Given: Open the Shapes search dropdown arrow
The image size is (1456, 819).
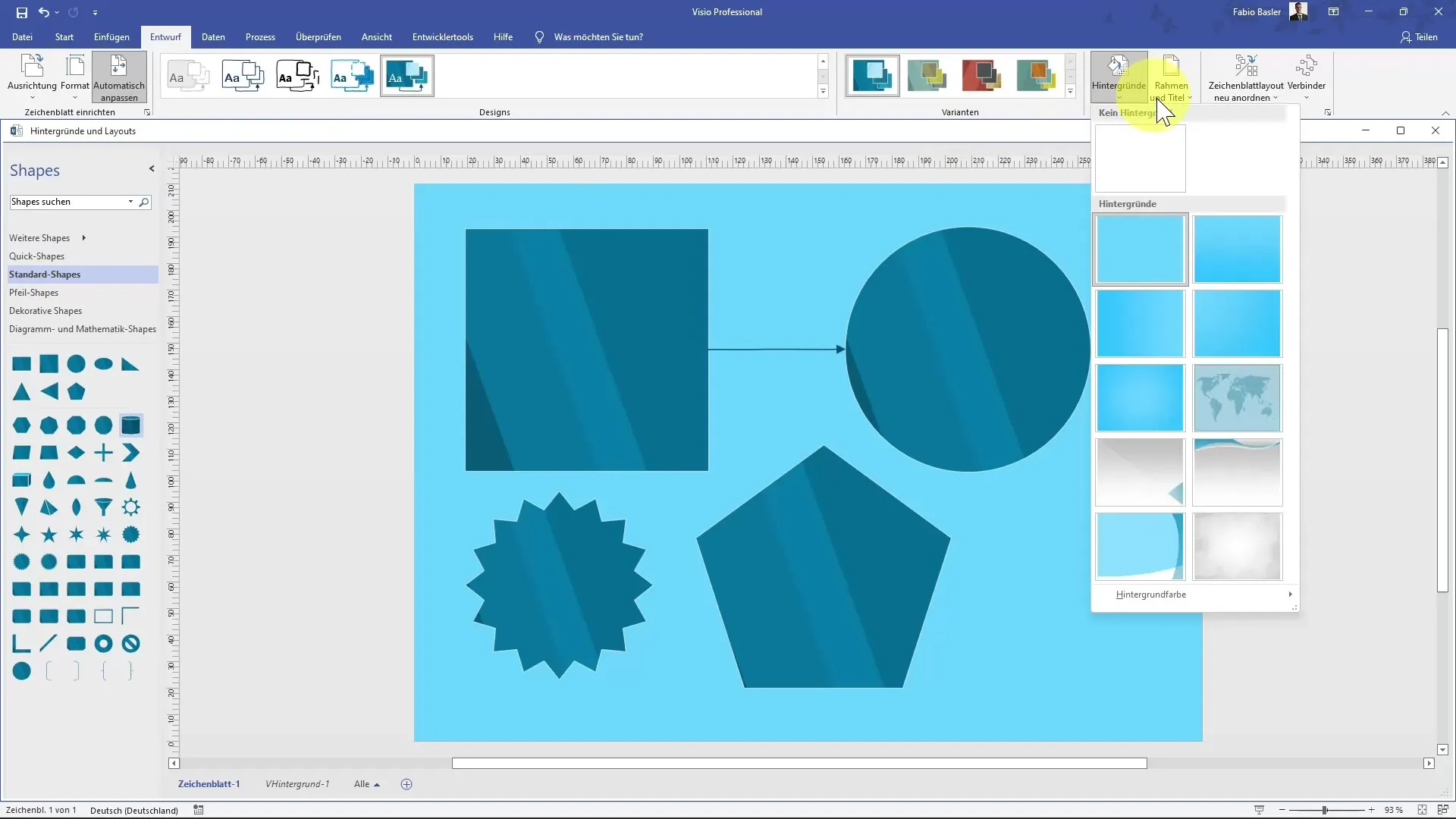Looking at the screenshot, I should tap(130, 201).
